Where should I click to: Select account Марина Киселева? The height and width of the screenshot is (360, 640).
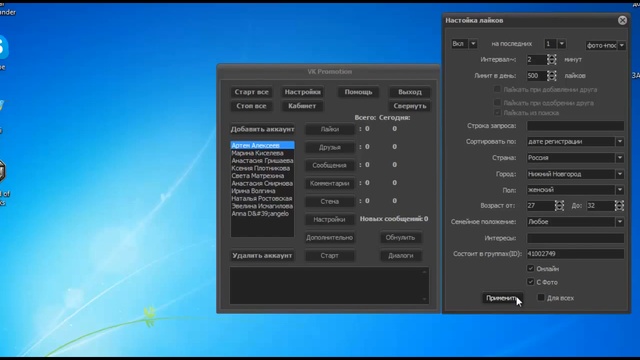(x=262, y=153)
